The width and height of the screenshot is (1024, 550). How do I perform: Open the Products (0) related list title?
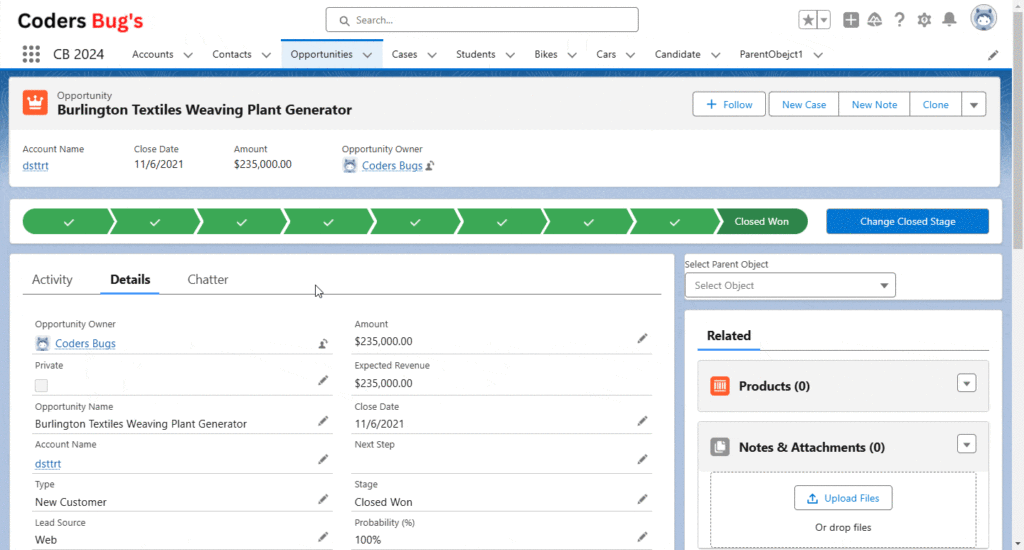click(x=774, y=386)
